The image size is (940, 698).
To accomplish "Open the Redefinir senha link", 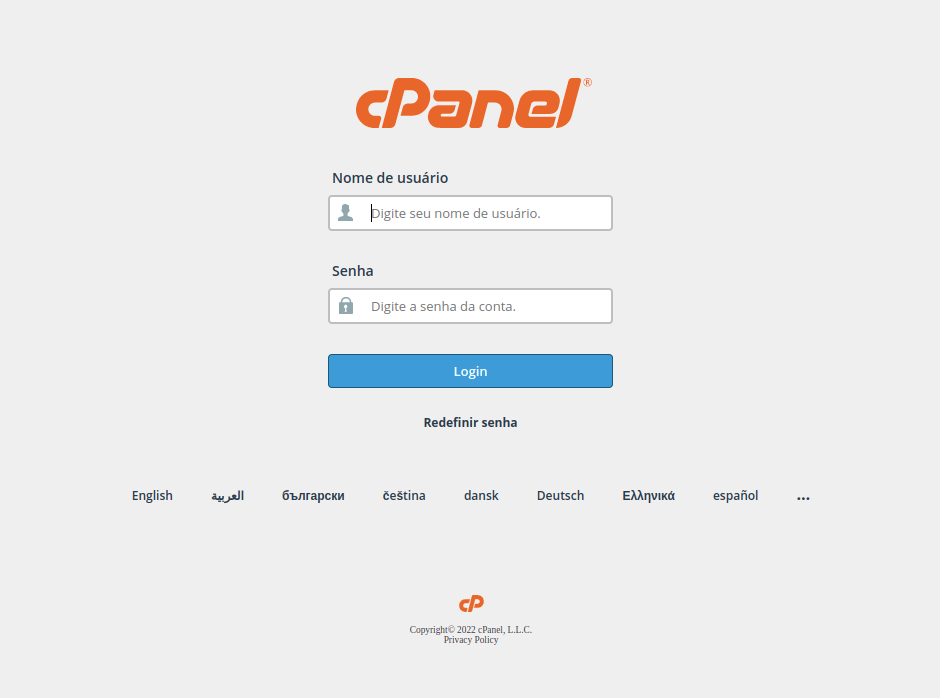I will (471, 423).
